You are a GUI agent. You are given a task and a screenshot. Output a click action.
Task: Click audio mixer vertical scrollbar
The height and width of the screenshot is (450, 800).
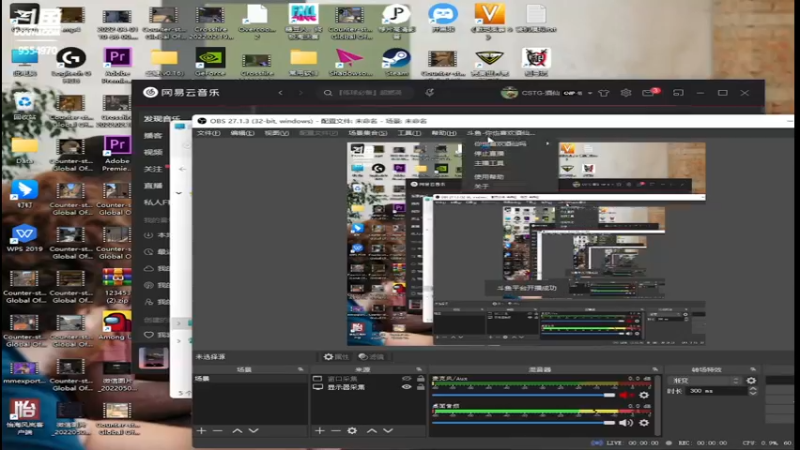658,406
